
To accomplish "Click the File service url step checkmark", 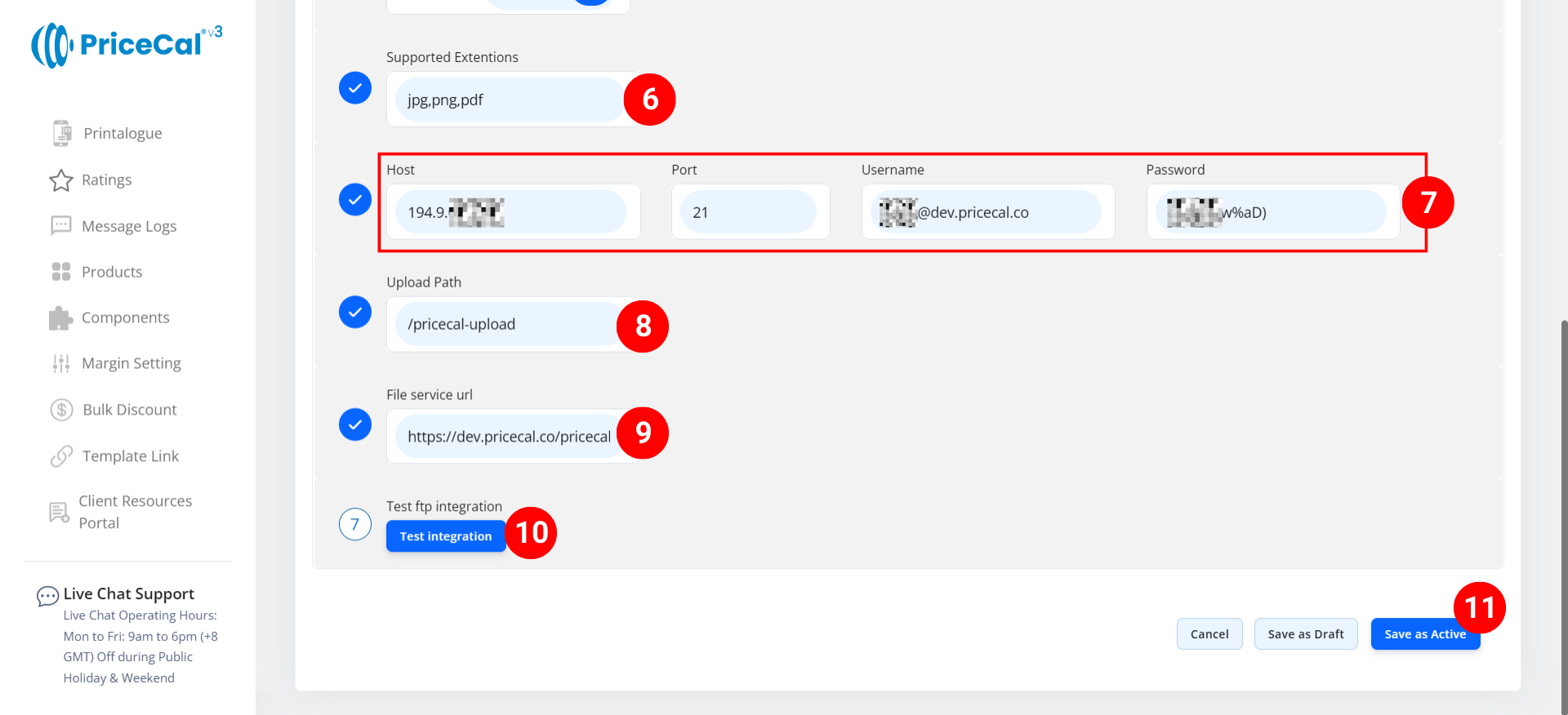I will 355,424.
